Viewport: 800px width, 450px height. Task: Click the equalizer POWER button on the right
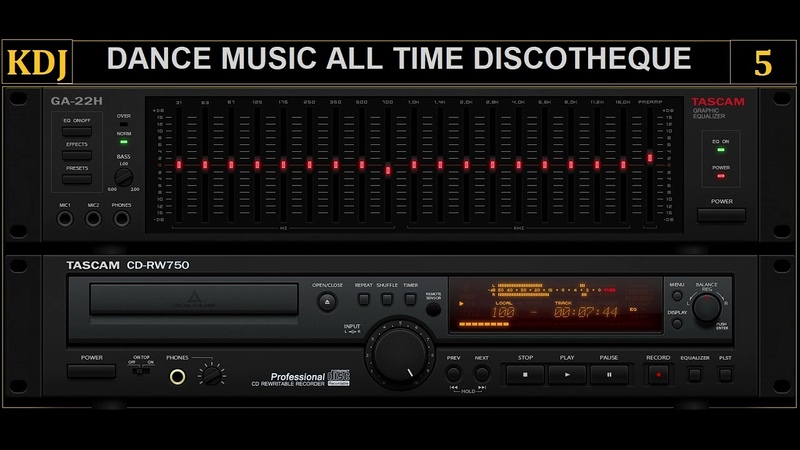(x=721, y=215)
